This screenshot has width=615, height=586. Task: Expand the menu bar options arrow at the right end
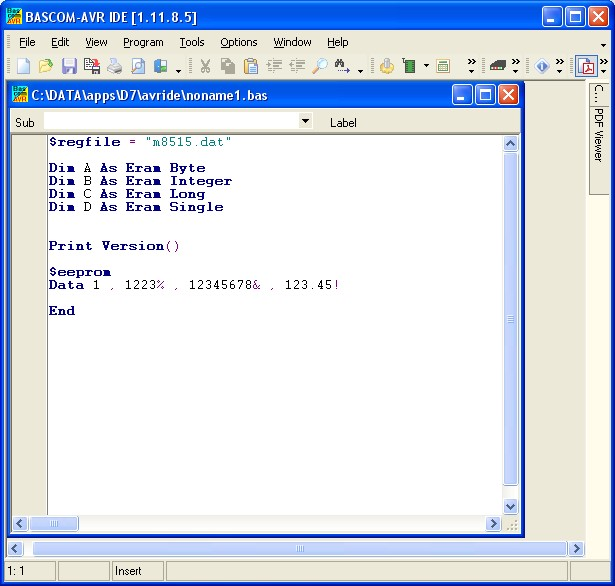pos(603,45)
